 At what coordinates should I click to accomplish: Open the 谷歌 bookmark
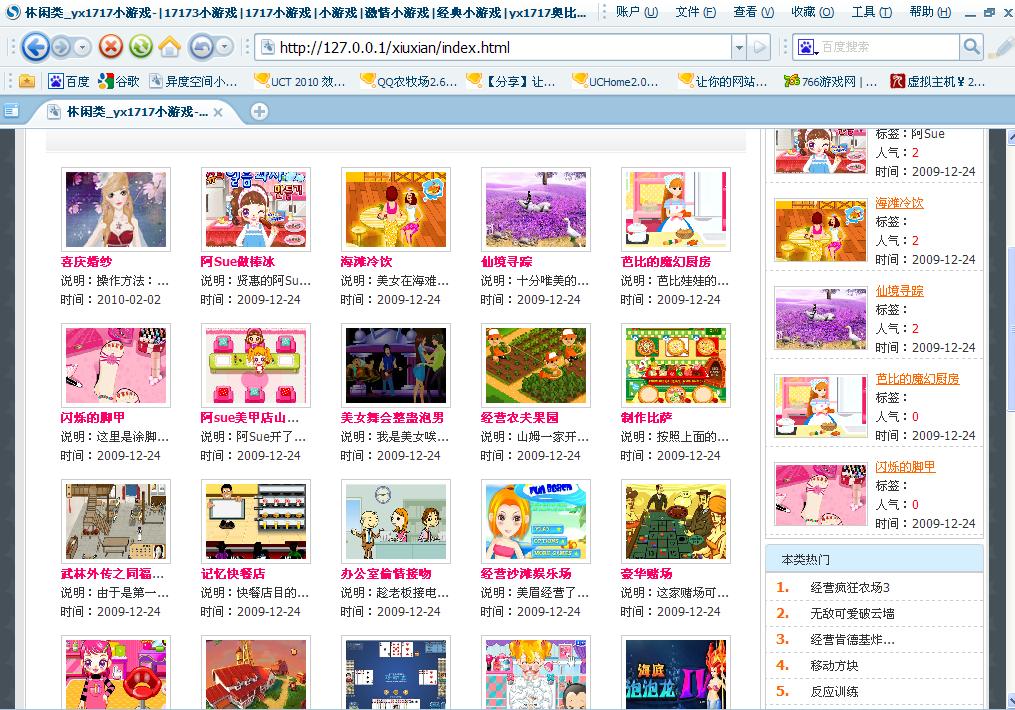tap(118, 81)
